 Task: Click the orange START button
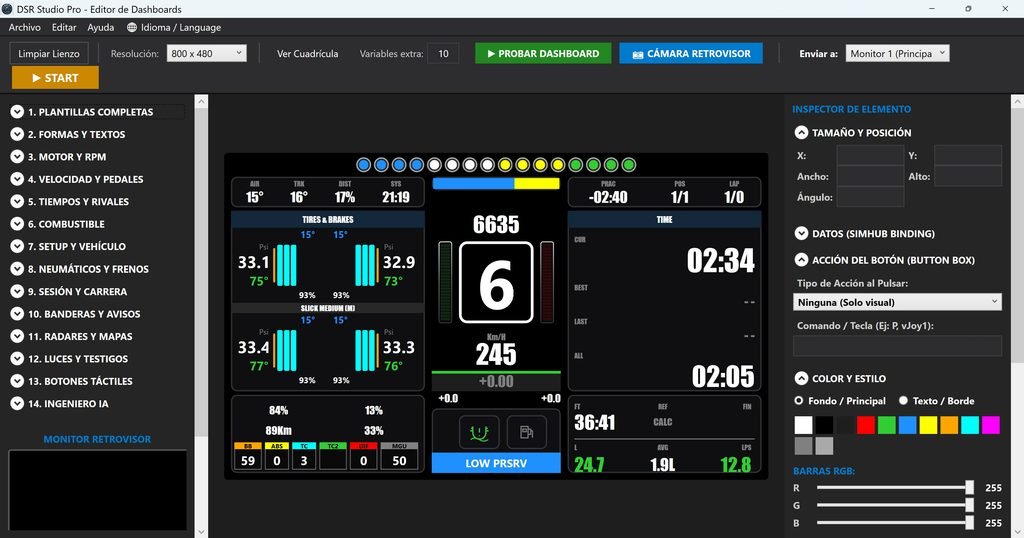[56, 78]
